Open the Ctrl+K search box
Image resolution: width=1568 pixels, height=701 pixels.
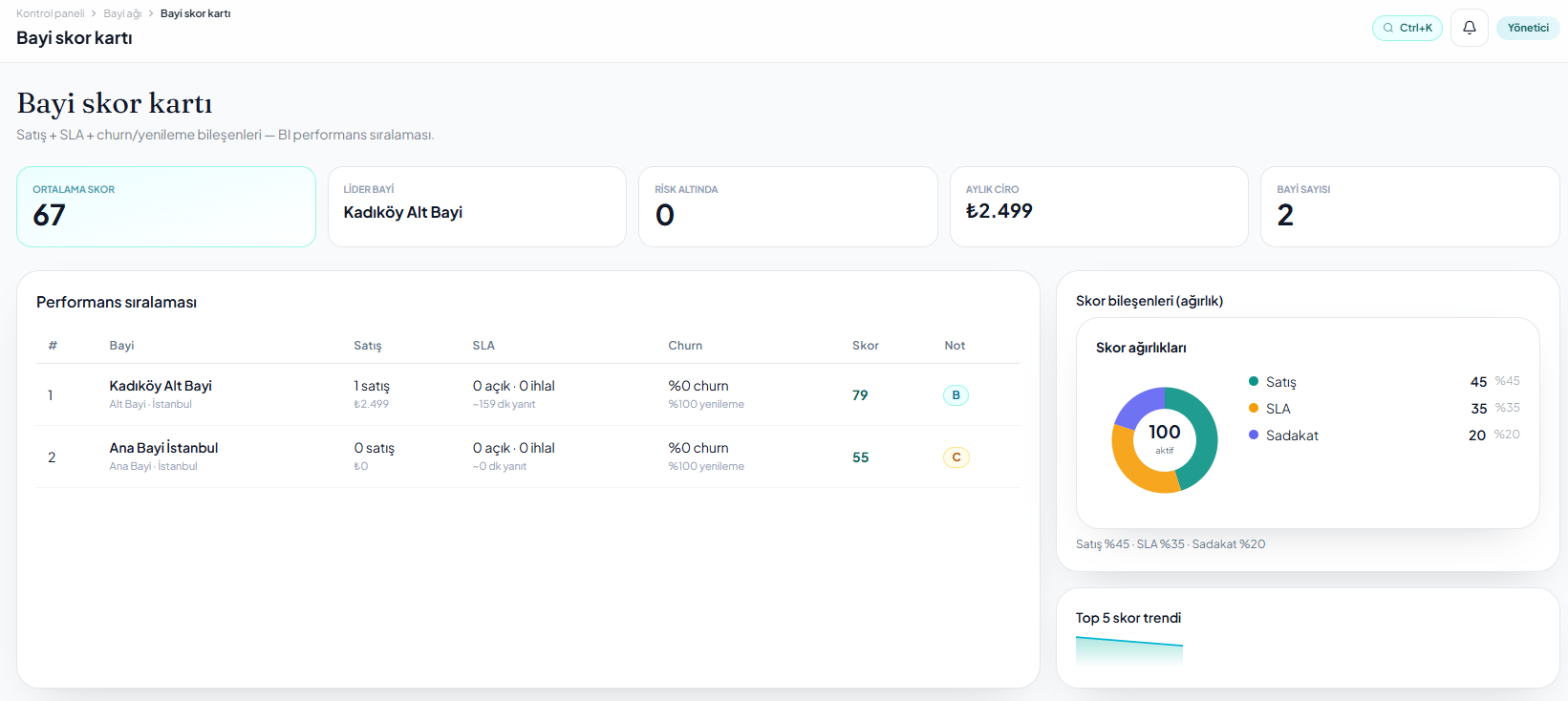coord(1407,28)
